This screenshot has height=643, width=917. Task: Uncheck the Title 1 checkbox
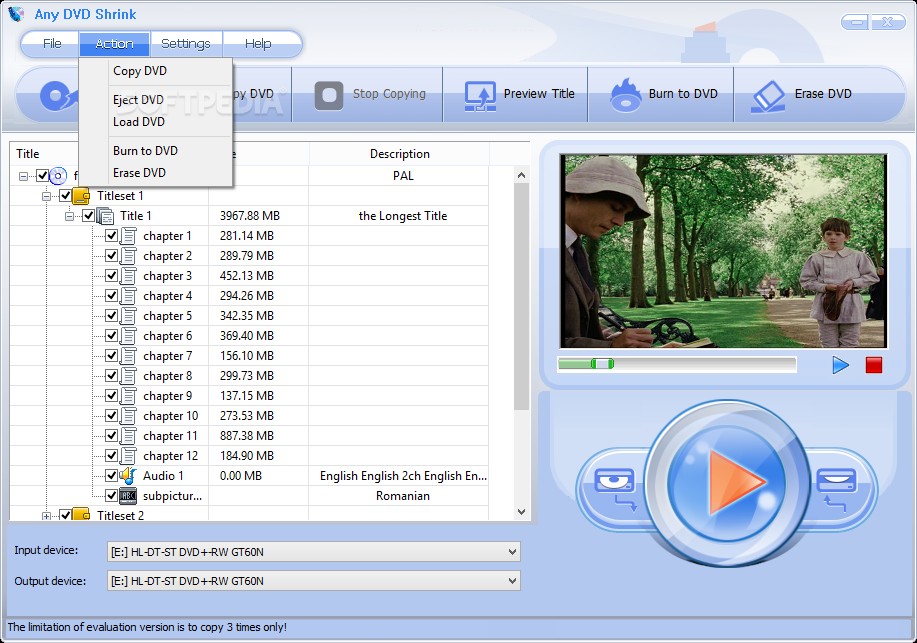pos(88,216)
